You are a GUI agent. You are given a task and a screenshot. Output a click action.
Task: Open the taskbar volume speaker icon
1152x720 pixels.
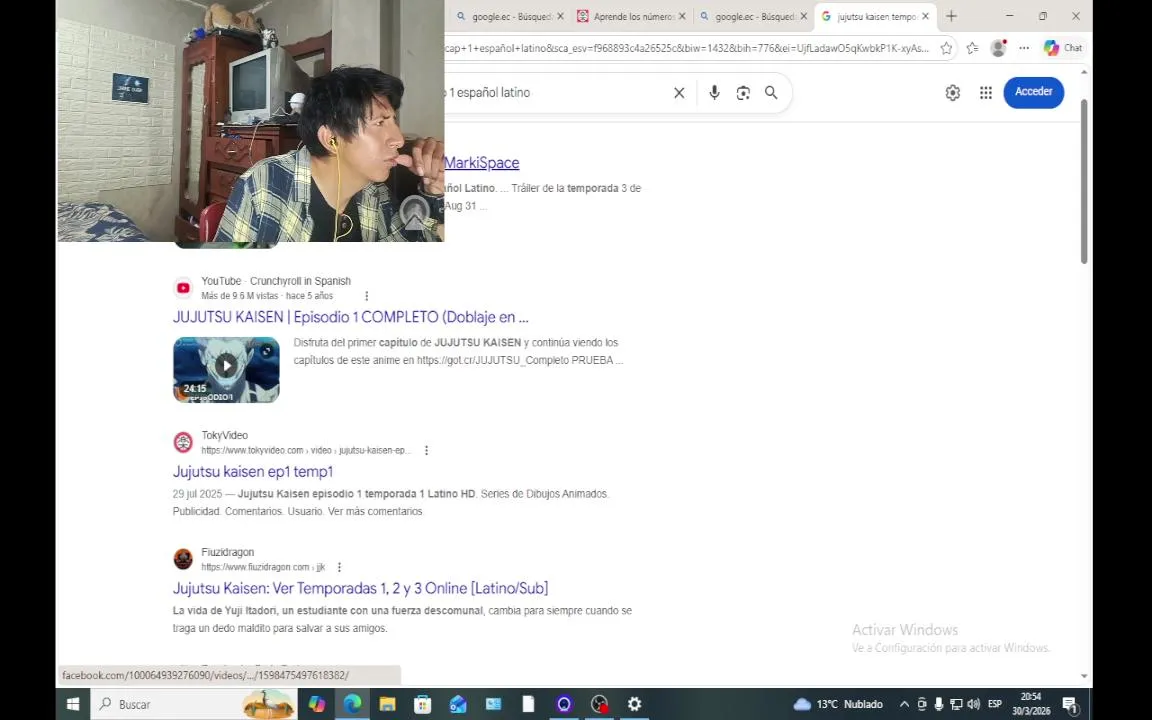pos(973,704)
